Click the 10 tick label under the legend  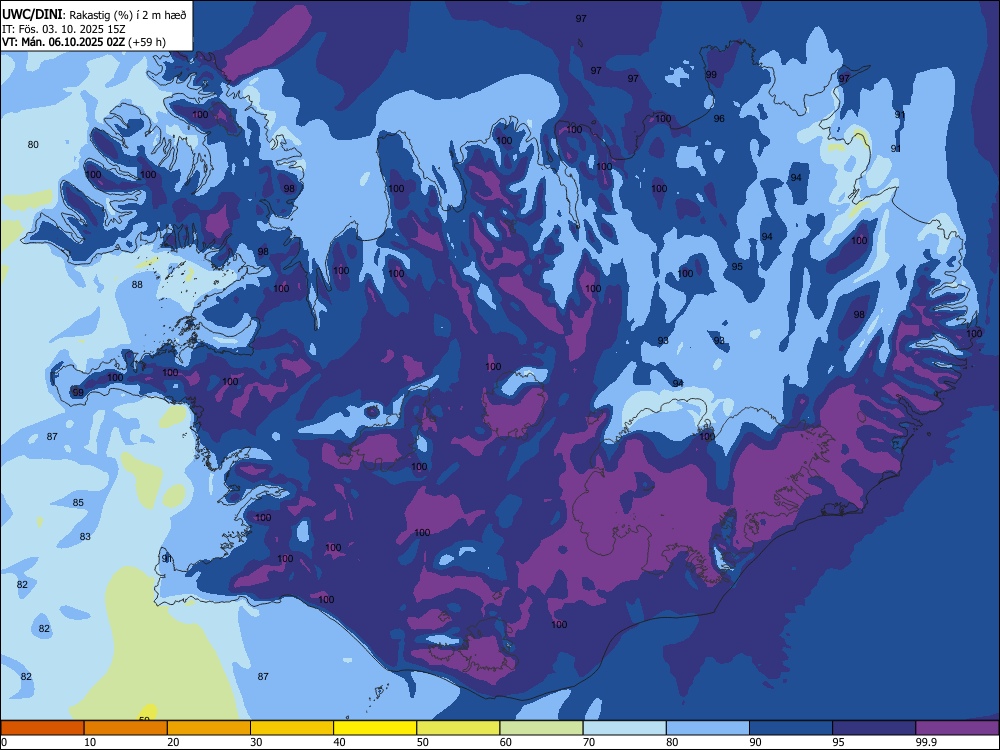click(90, 742)
